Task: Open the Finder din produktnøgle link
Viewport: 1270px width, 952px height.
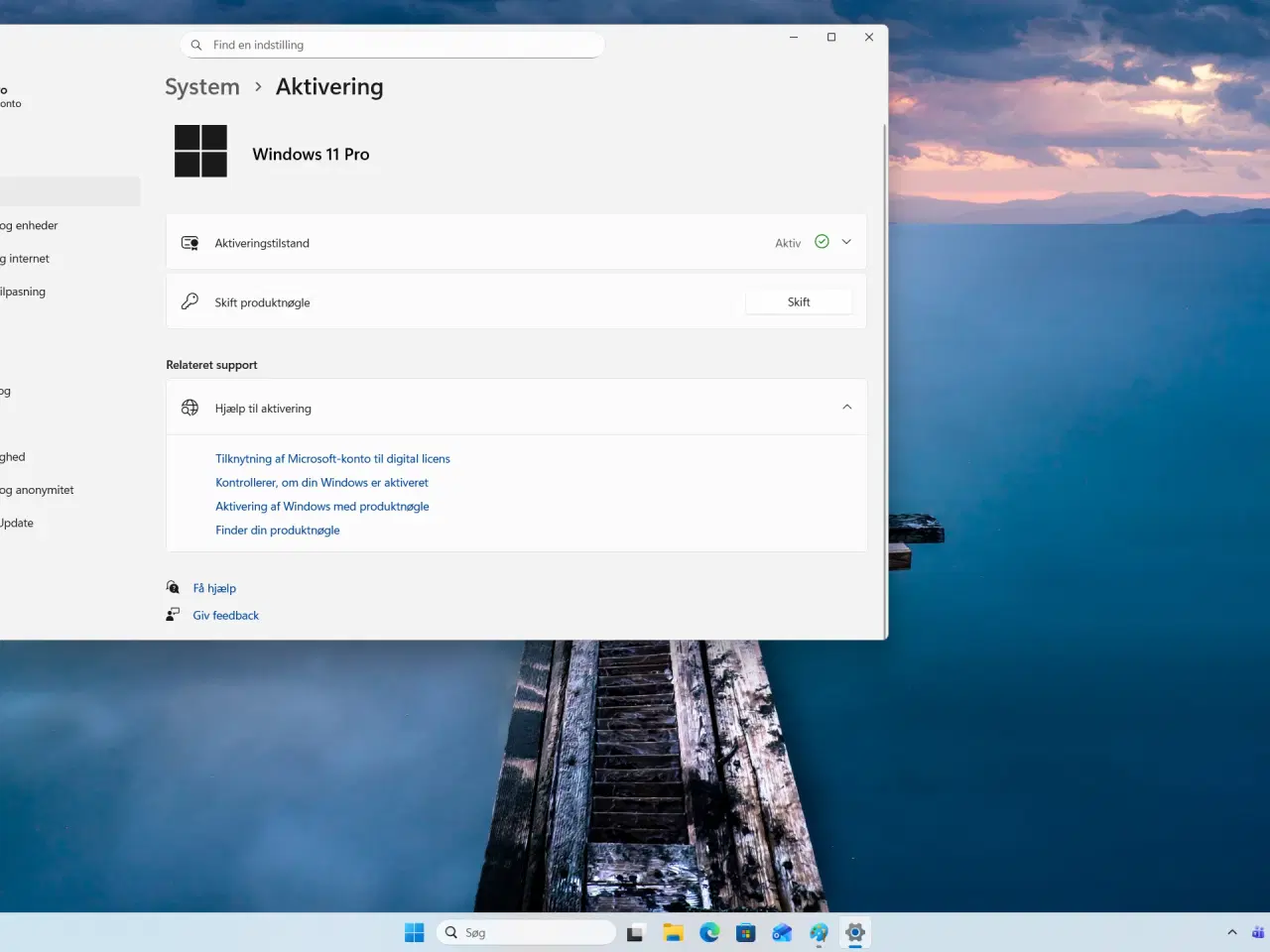Action: pyautogui.click(x=278, y=530)
